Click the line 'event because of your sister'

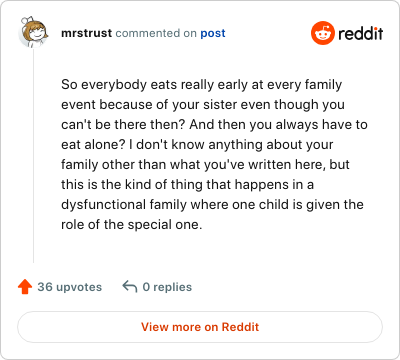[203, 105]
